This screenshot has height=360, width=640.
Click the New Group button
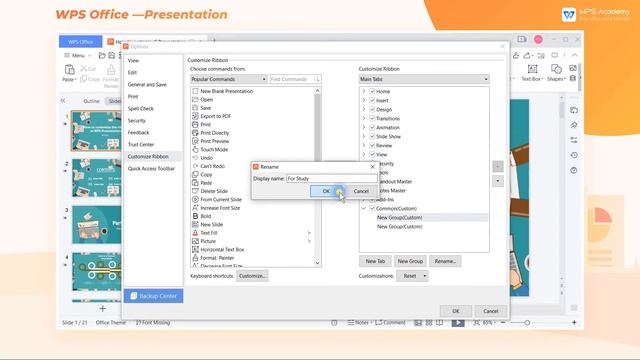410,261
